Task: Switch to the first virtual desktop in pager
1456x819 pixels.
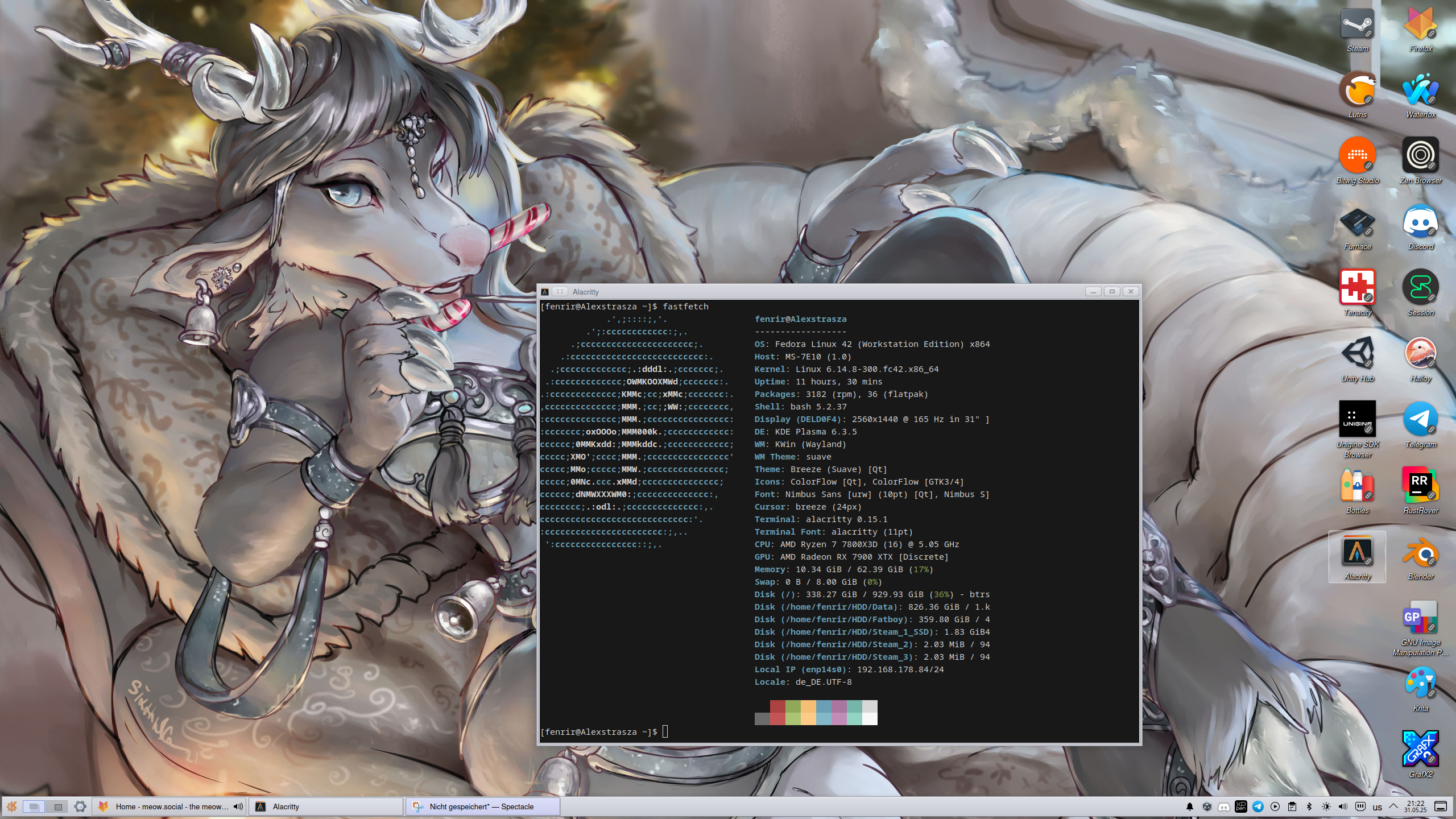Action: 34,806
